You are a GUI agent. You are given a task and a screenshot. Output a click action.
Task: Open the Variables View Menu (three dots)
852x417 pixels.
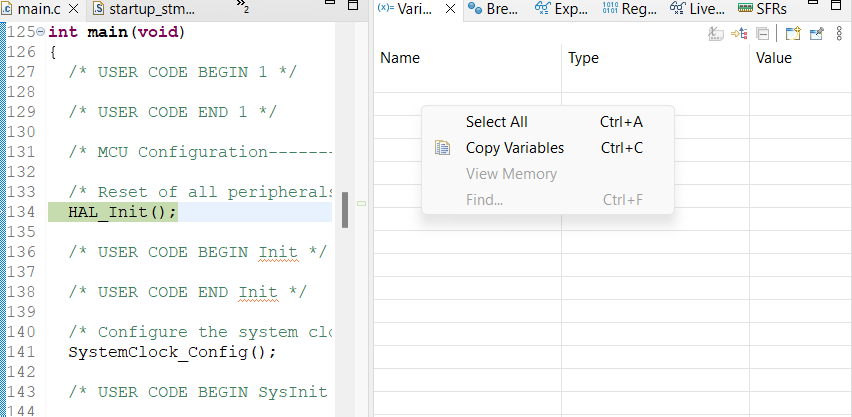click(x=839, y=34)
